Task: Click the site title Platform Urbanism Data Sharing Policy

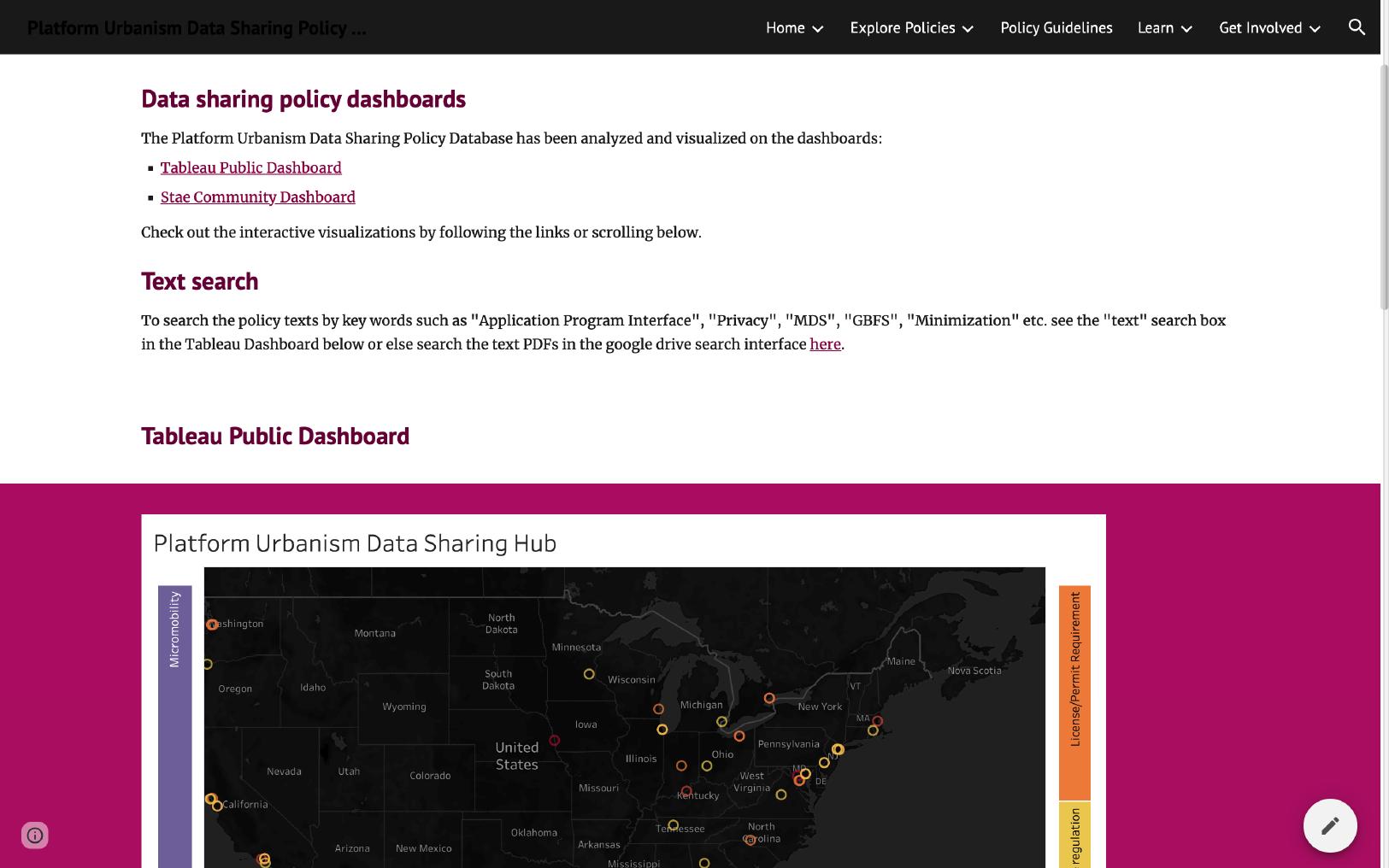Action: (197, 27)
